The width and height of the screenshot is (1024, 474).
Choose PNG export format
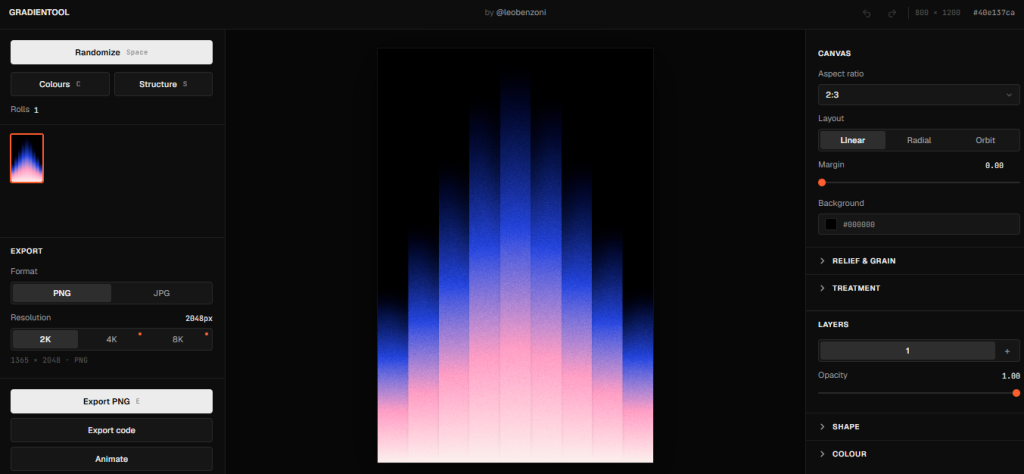[62, 293]
